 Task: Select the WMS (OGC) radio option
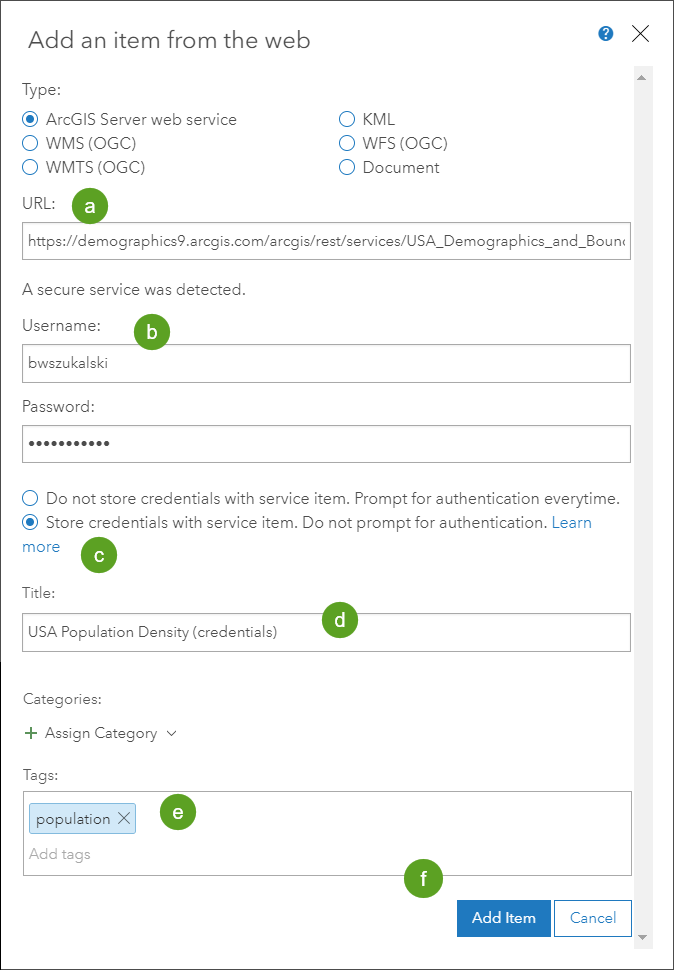click(x=30, y=143)
